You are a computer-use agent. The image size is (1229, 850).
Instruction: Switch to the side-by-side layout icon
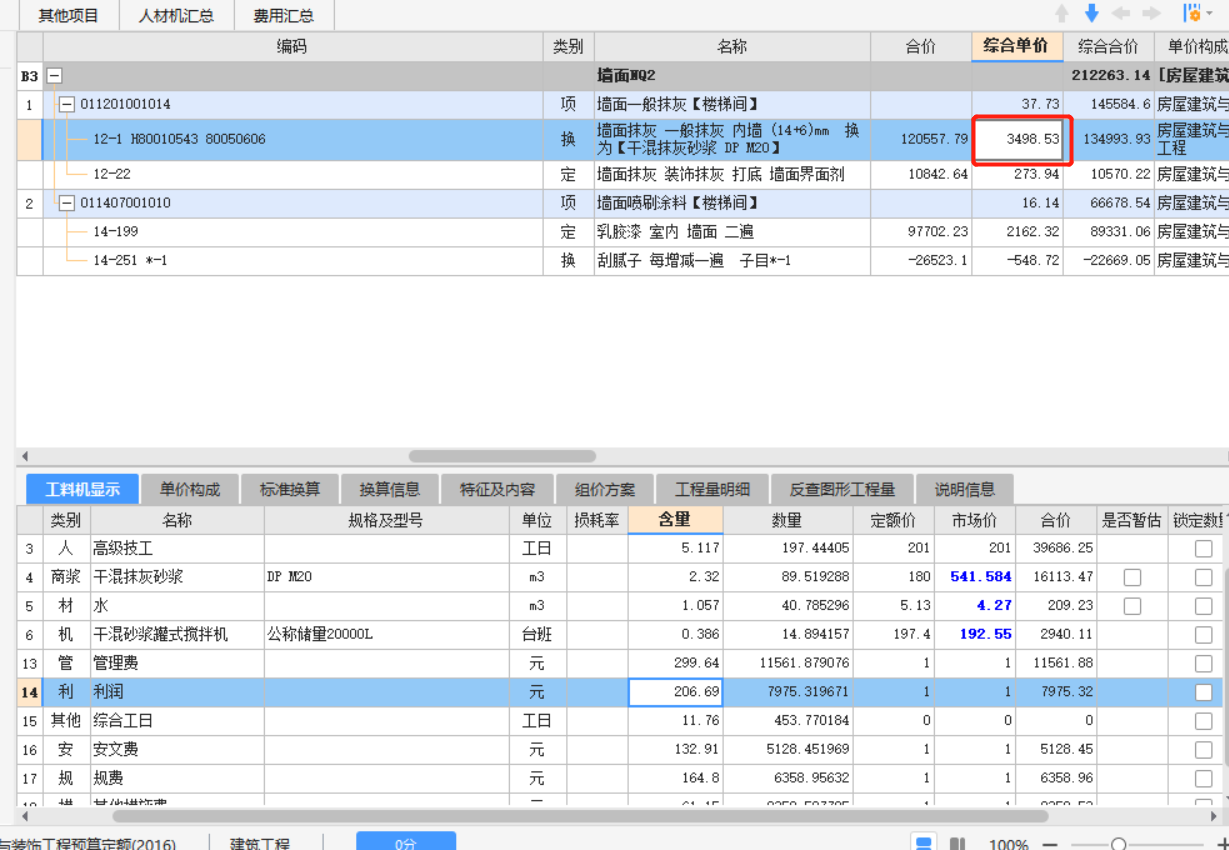pyautogui.click(x=956, y=843)
